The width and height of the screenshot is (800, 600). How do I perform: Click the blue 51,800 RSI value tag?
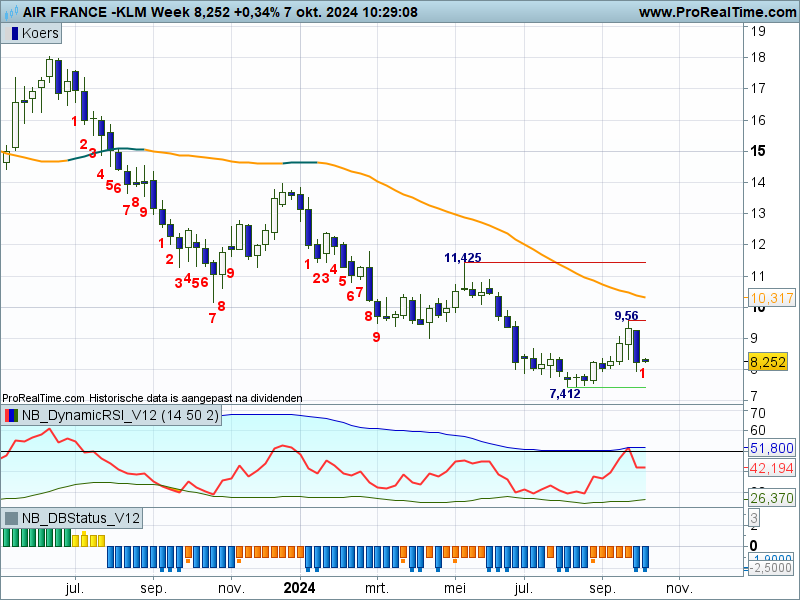[770, 449]
